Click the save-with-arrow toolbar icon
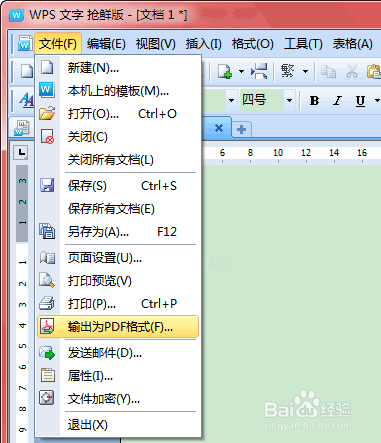381x443 pixels. 259,71
